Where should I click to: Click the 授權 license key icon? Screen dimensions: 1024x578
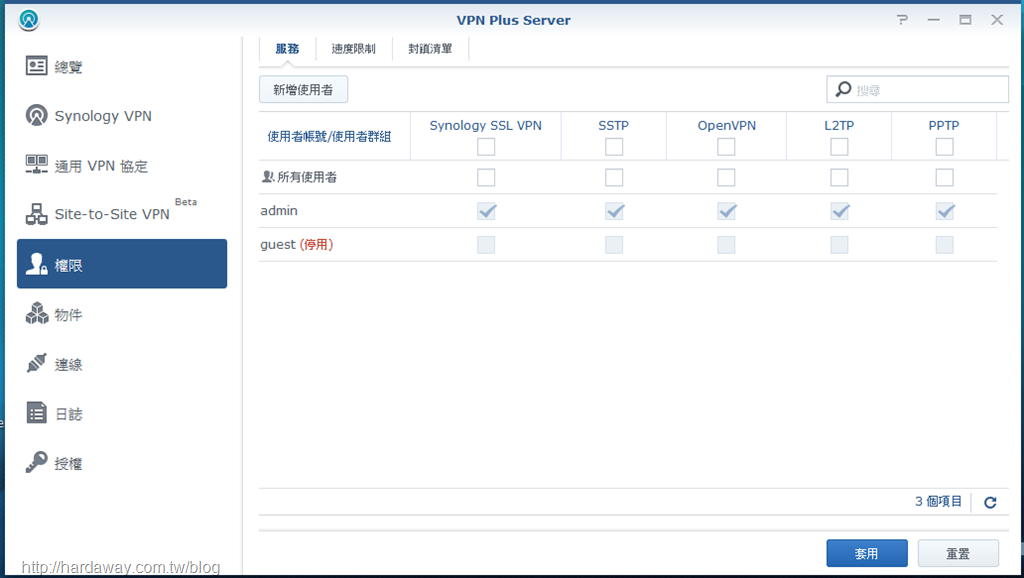click(x=37, y=462)
